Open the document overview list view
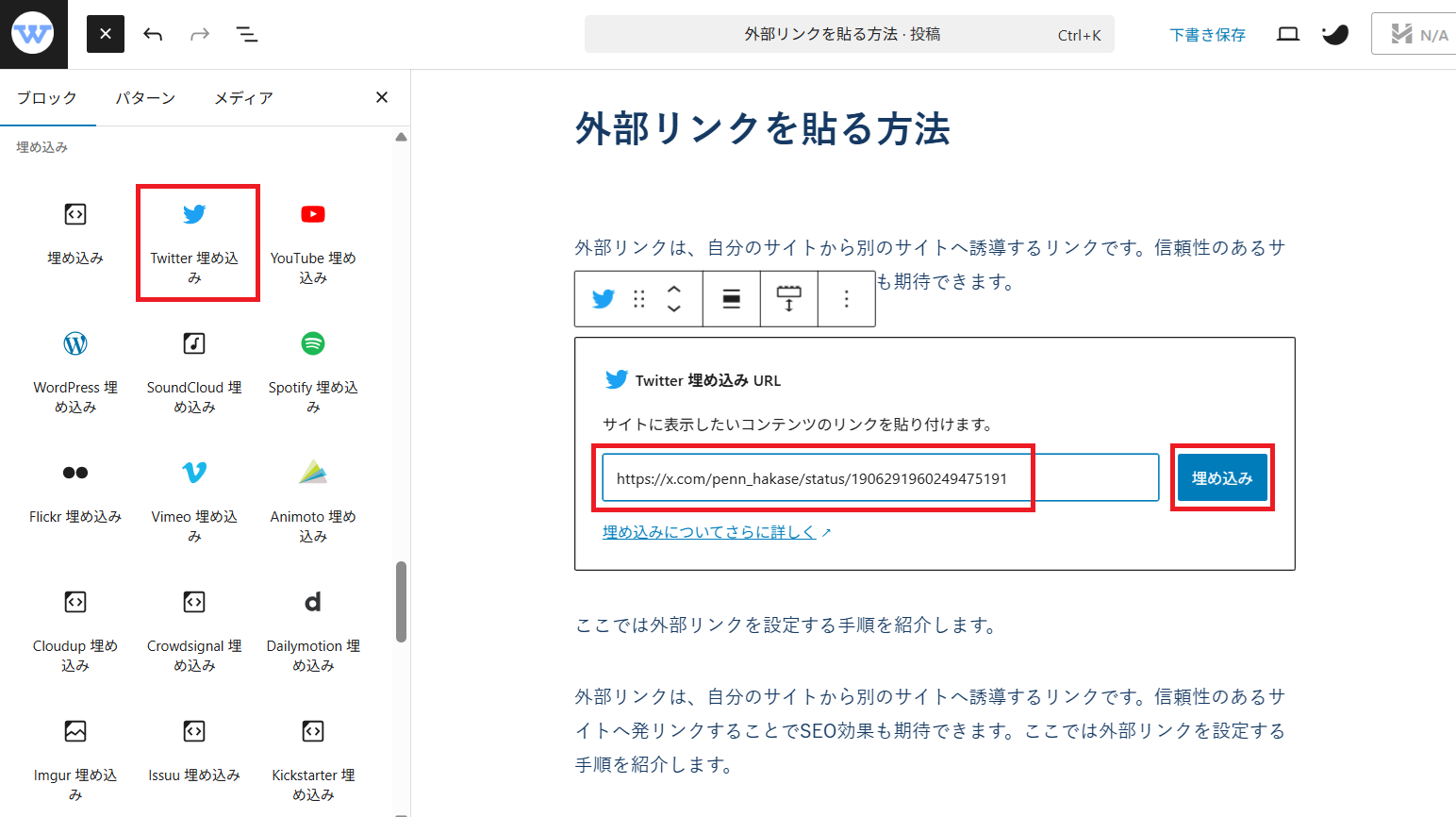The image size is (1456, 817). (x=247, y=34)
